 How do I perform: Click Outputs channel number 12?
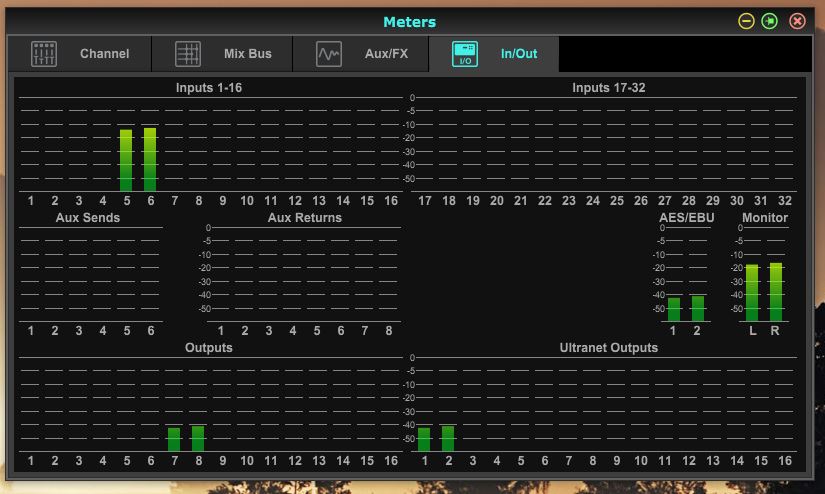pos(295,461)
